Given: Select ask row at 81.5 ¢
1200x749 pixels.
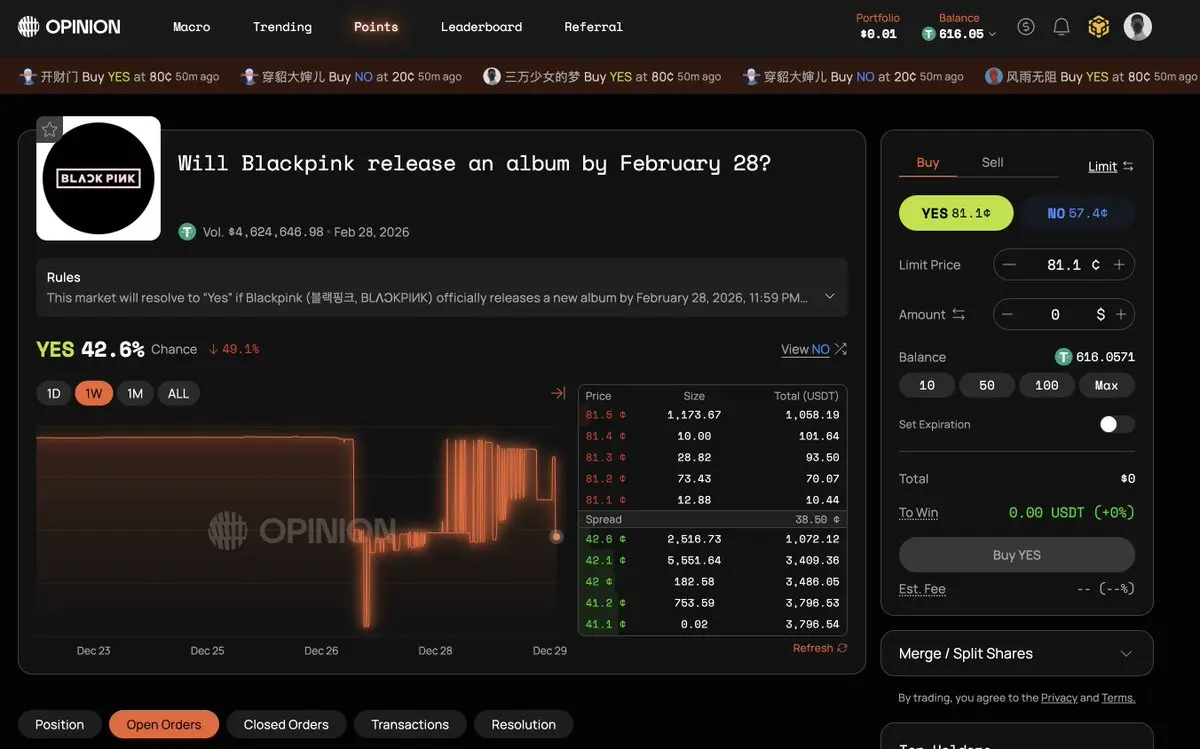Looking at the screenshot, I should click(713, 414).
